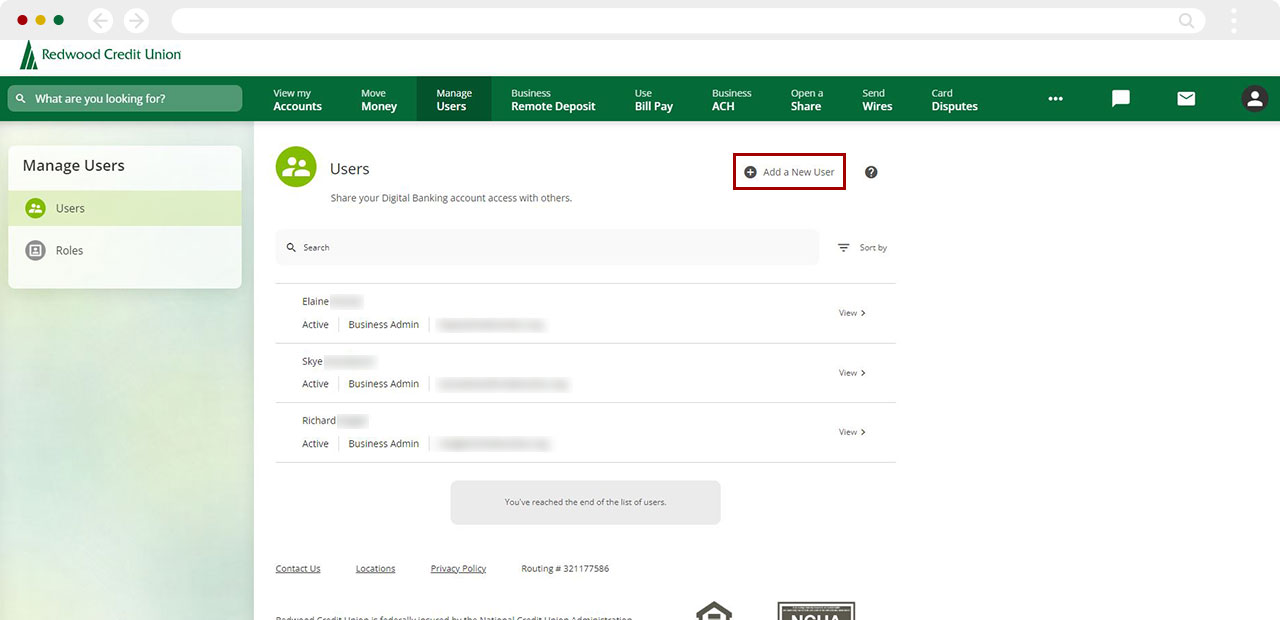Click Active status in Skye's row
This screenshot has height=620, width=1280.
[315, 384]
